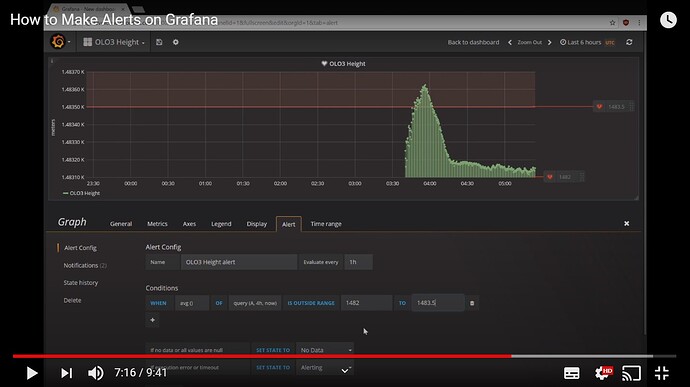Open YouTube player settings gear
690x387 pixels.
pyautogui.click(x=602, y=373)
